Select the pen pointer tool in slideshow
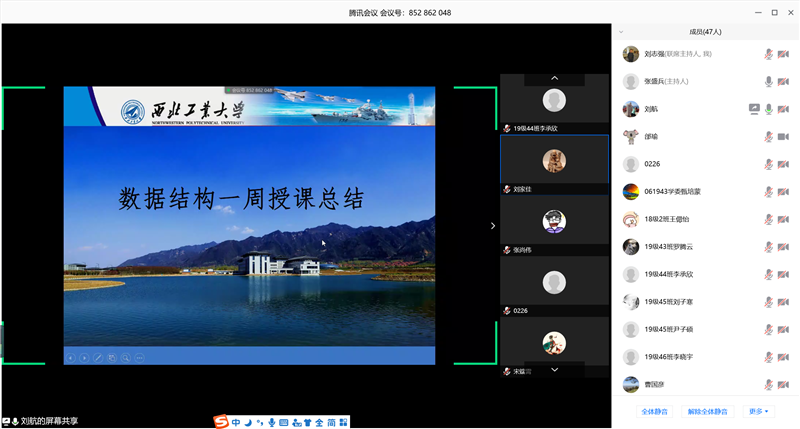This screenshot has height=429, width=800. click(98, 358)
